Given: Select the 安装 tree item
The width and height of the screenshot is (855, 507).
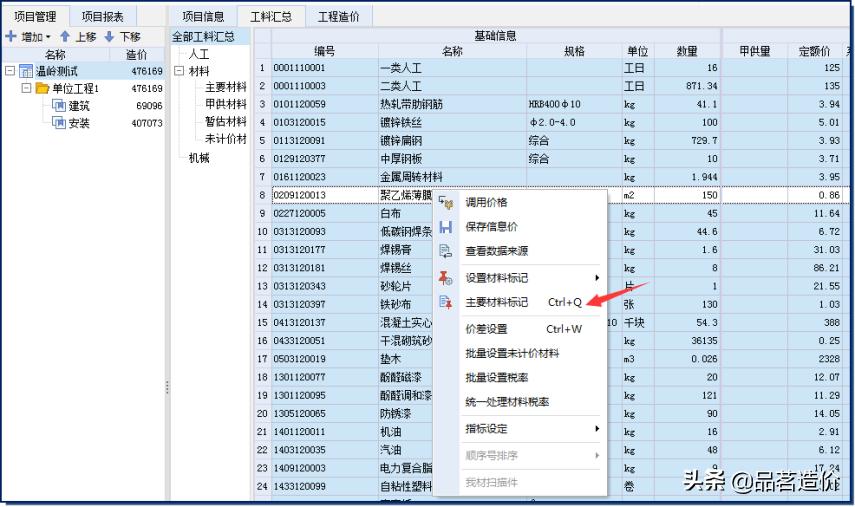Looking at the screenshot, I should click(x=79, y=123).
